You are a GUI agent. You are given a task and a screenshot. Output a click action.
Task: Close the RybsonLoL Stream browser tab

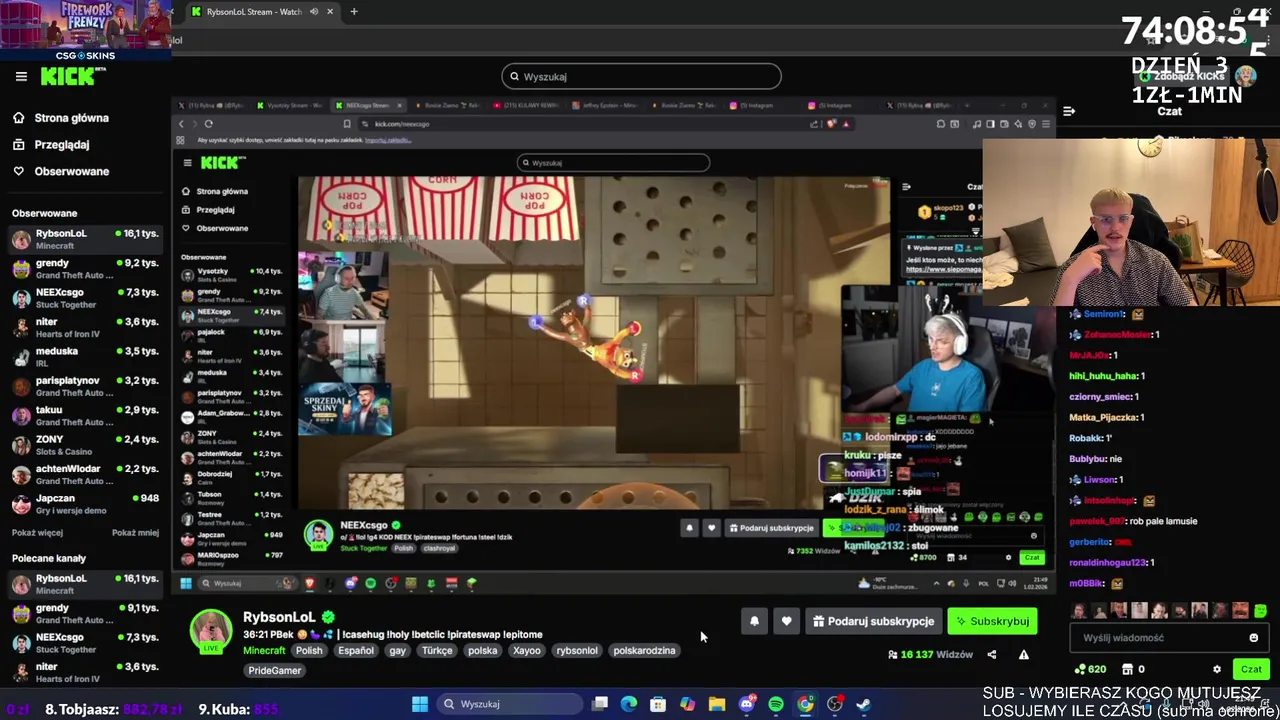point(330,12)
